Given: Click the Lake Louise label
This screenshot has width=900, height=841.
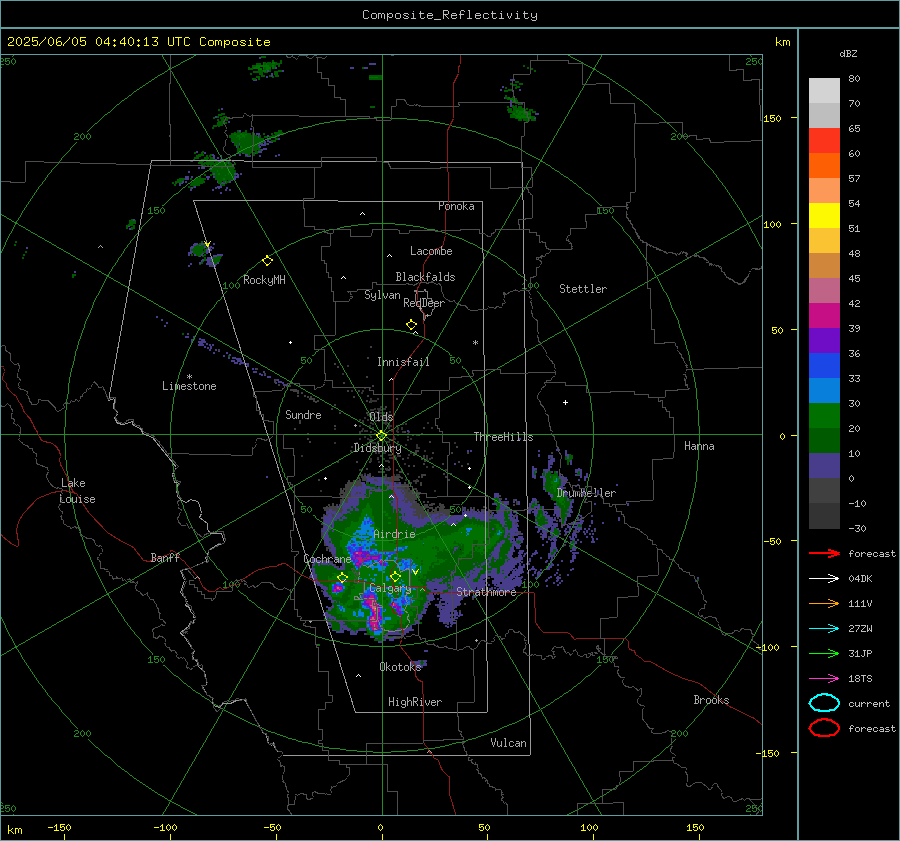Looking at the screenshot, I should (77, 491).
